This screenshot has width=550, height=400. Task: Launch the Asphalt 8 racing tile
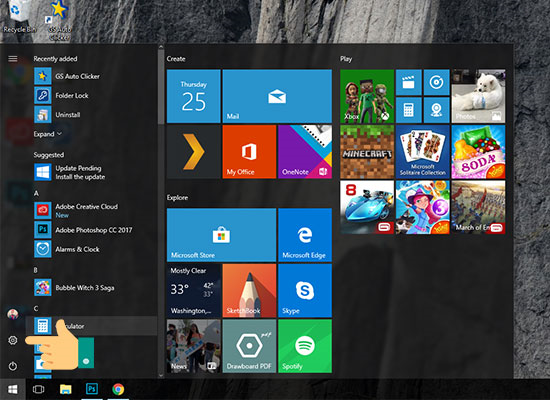(367, 207)
